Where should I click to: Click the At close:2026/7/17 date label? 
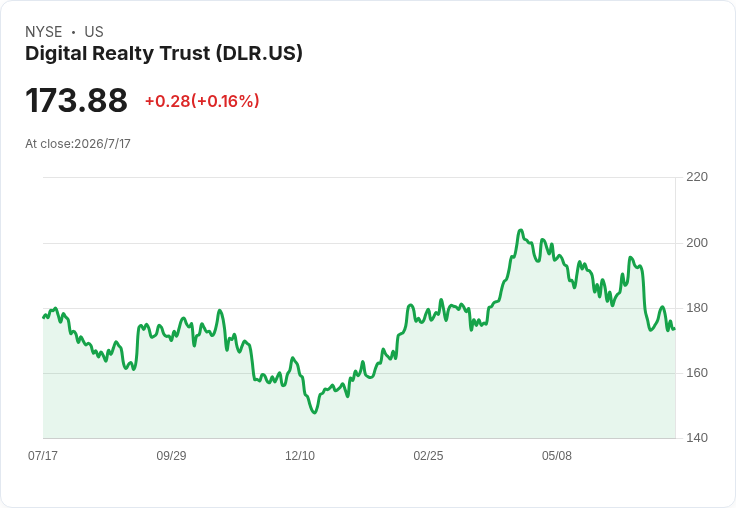click(78, 144)
